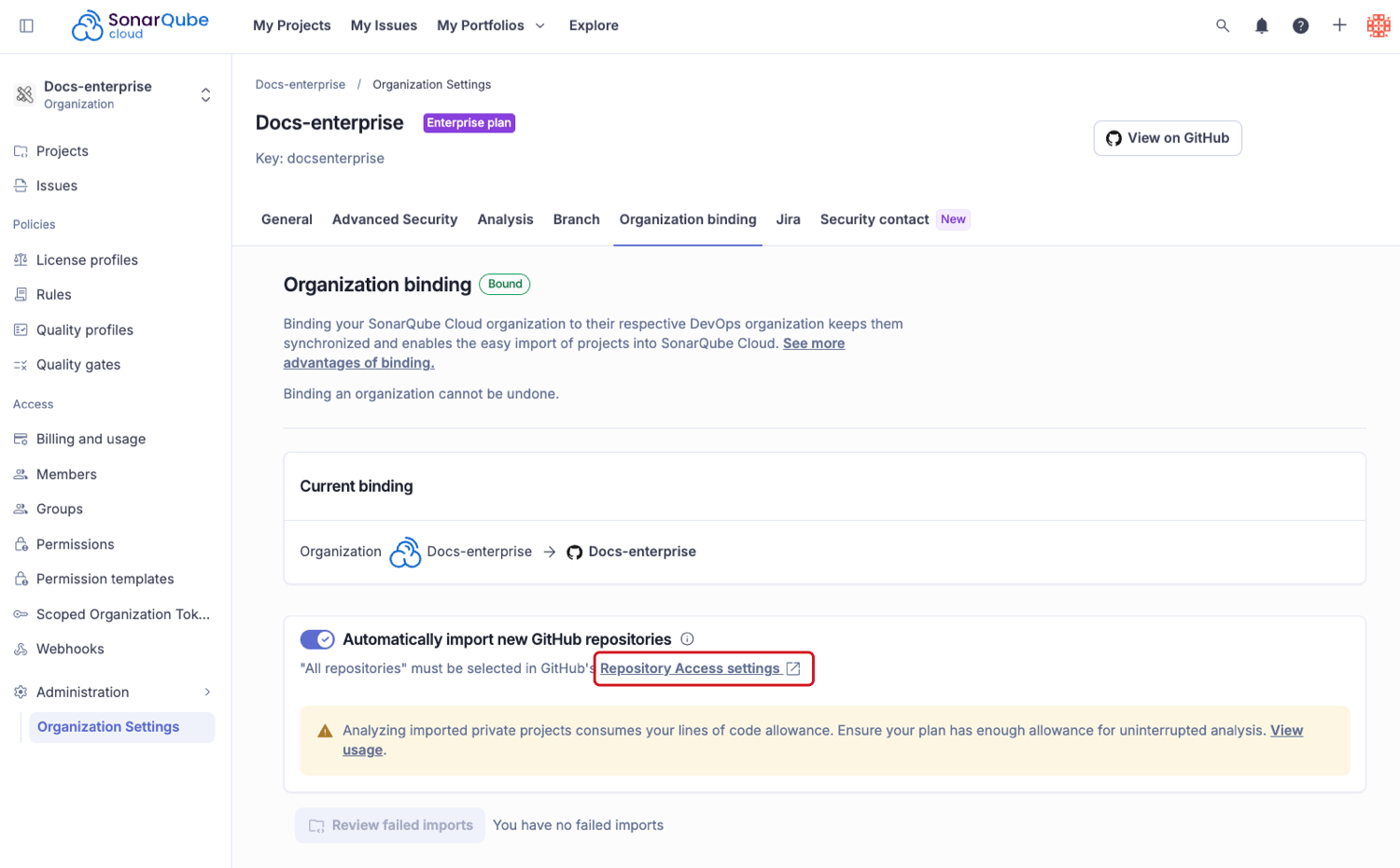Click the Quality profiles icon
The height and width of the screenshot is (868, 1400).
(x=21, y=329)
